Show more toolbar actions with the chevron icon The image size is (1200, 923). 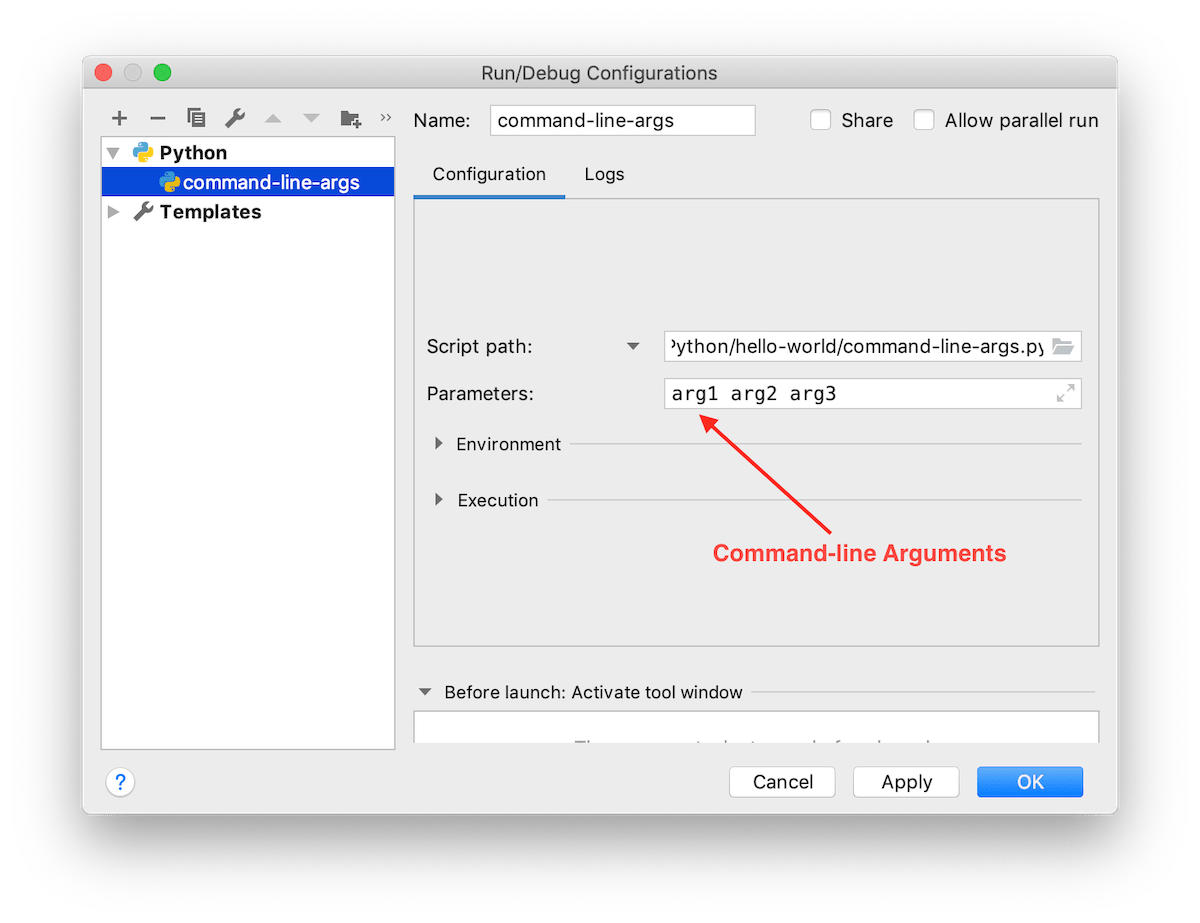pyautogui.click(x=386, y=117)
